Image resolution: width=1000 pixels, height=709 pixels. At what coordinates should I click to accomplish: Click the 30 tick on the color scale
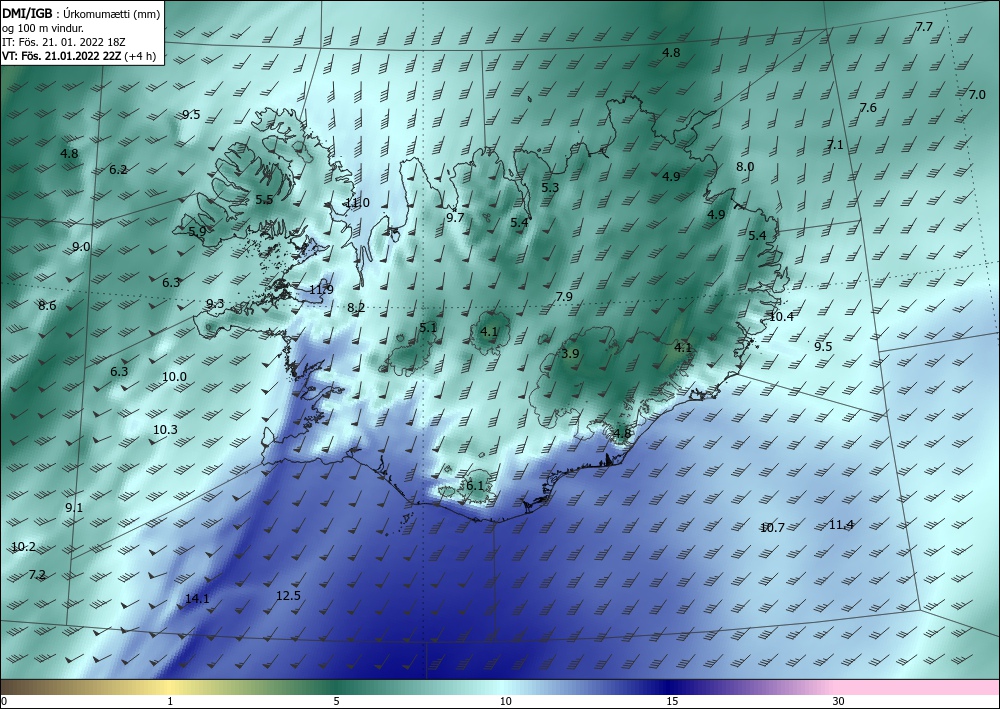[x=839, y=702]
